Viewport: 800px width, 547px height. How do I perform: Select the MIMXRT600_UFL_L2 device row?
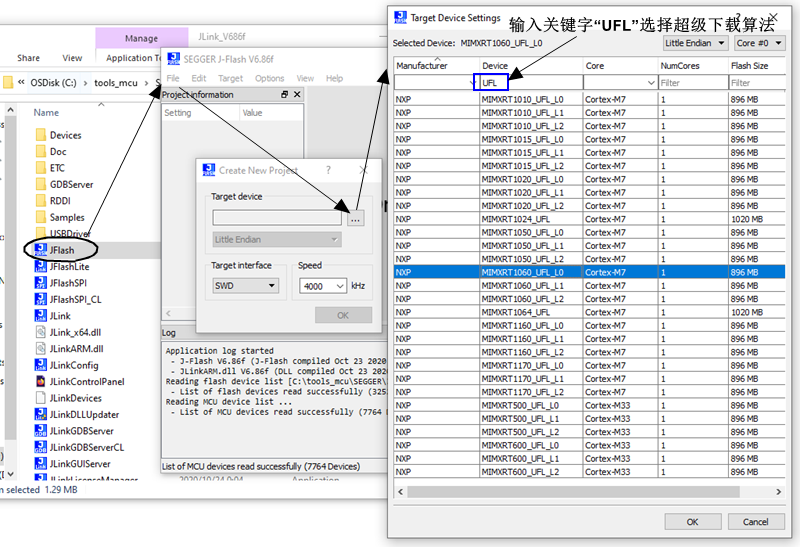[589, 472]
